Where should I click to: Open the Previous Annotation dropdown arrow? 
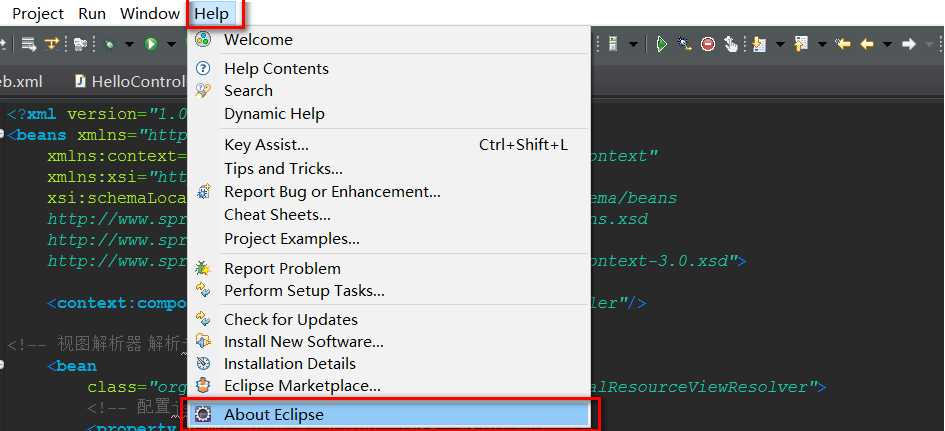click(x=822, y=44)
